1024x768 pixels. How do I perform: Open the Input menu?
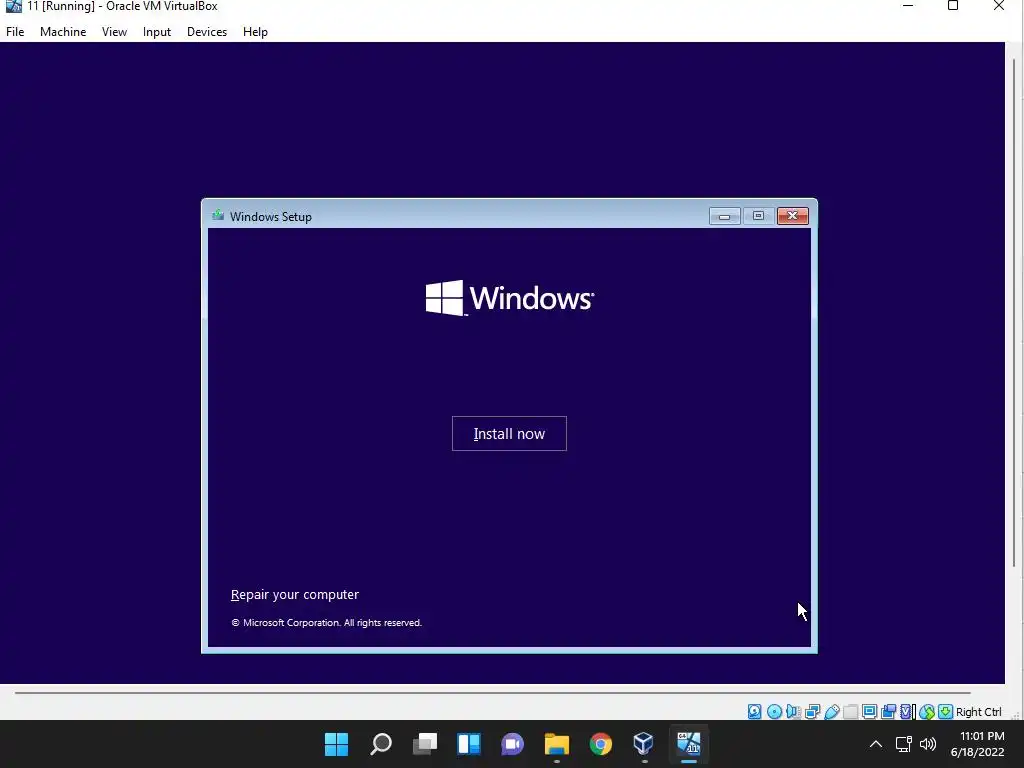coord(157,31)
